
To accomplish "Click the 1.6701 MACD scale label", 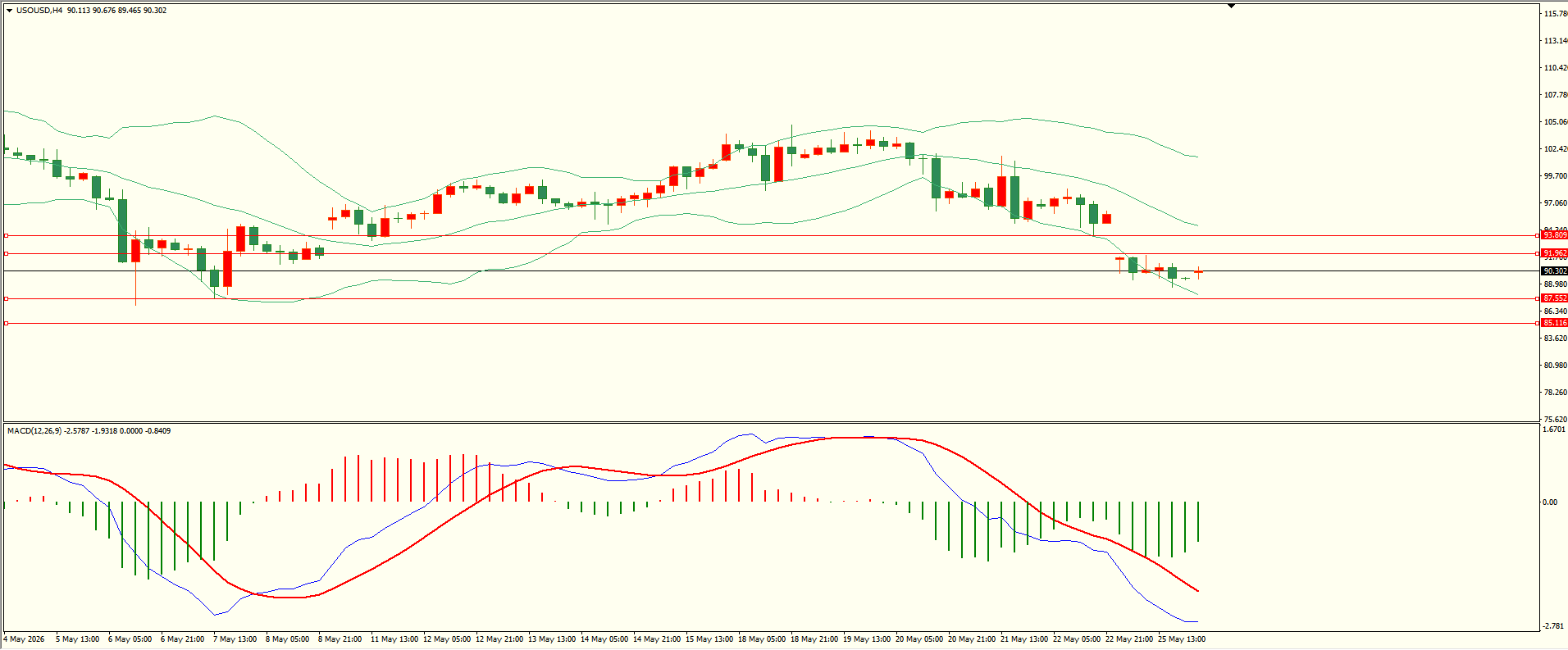I will pos(1555,430).
